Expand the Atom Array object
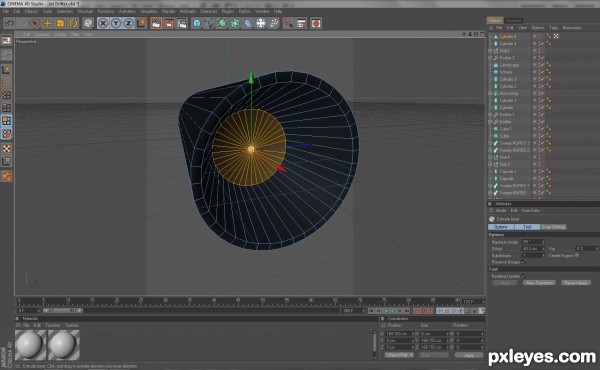Image resolution: width=600 pixels, height=370 pixels. click(491, 93)
